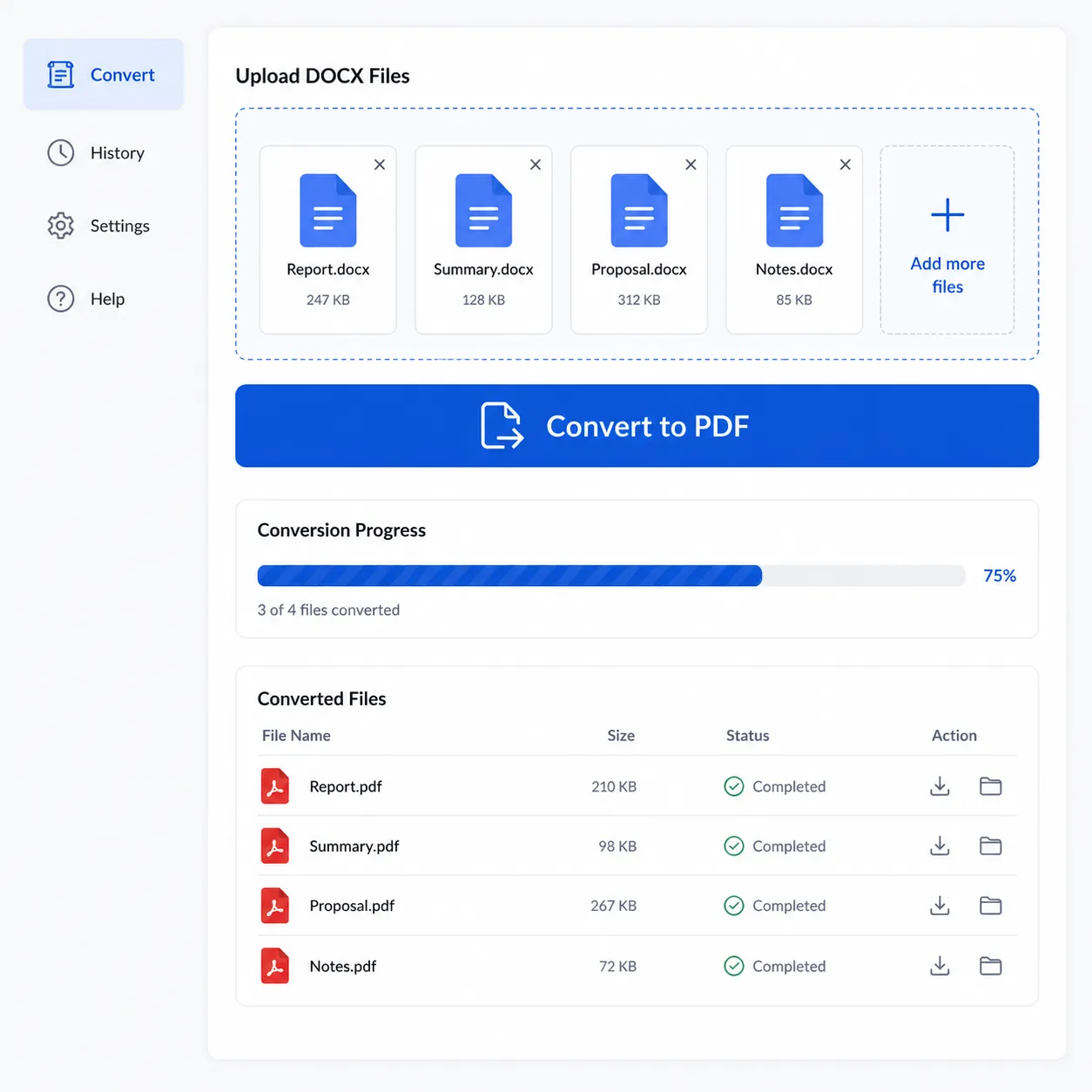
Task: Click the 75% progress value
Action: click(1000, 576)
